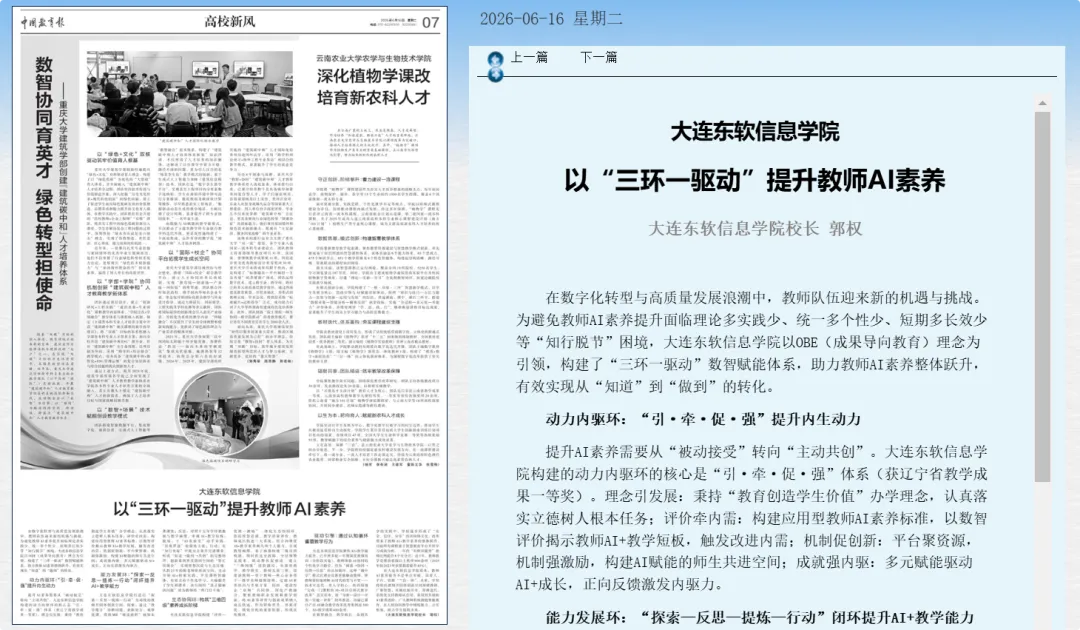
Task: Click the page number 07
Action: coord(430,23)
